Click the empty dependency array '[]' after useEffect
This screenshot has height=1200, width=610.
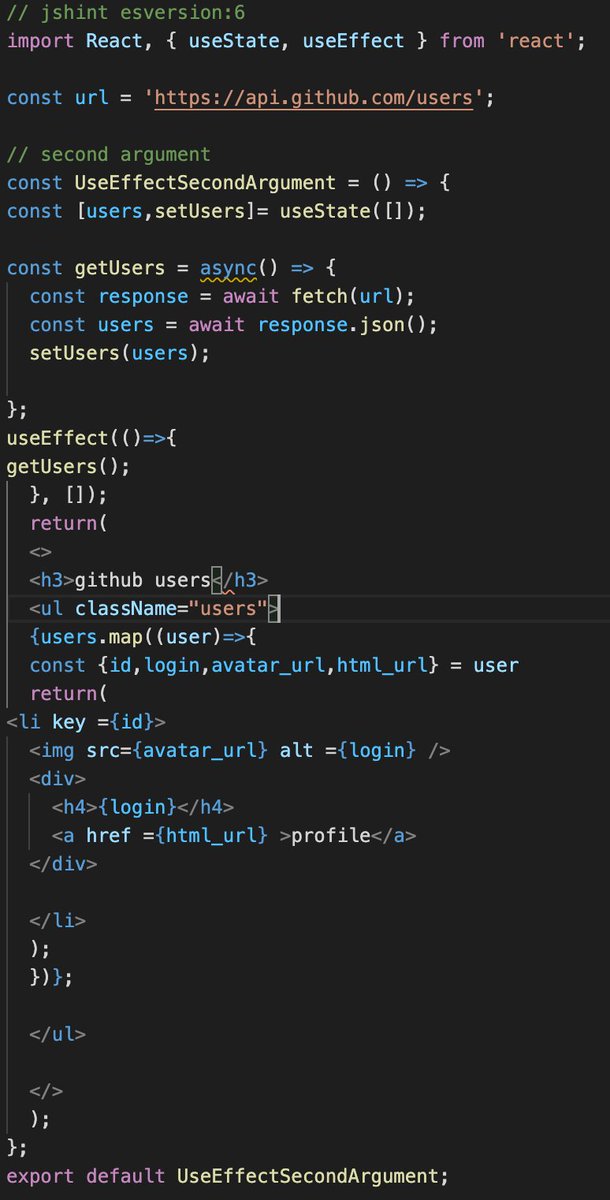(x=75, y=495)
